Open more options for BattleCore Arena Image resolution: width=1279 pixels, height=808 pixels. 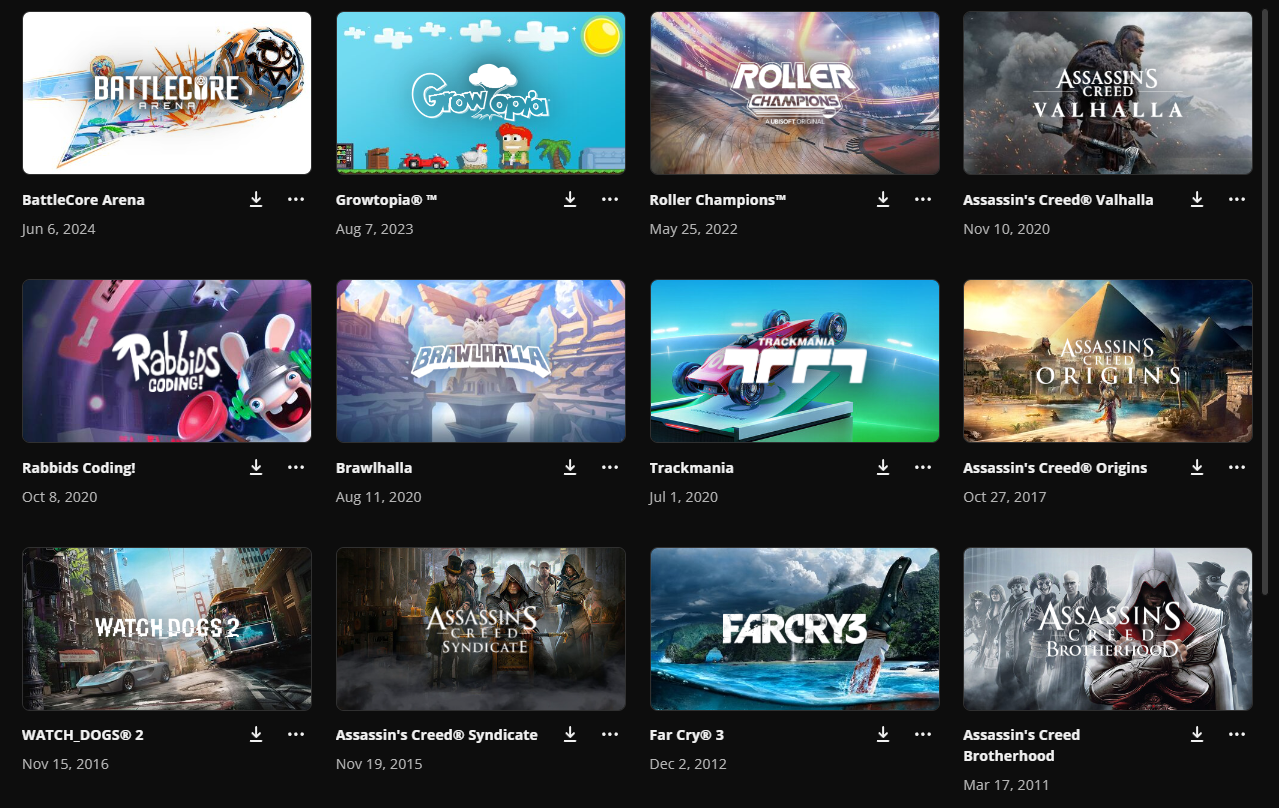click(296, 199)
